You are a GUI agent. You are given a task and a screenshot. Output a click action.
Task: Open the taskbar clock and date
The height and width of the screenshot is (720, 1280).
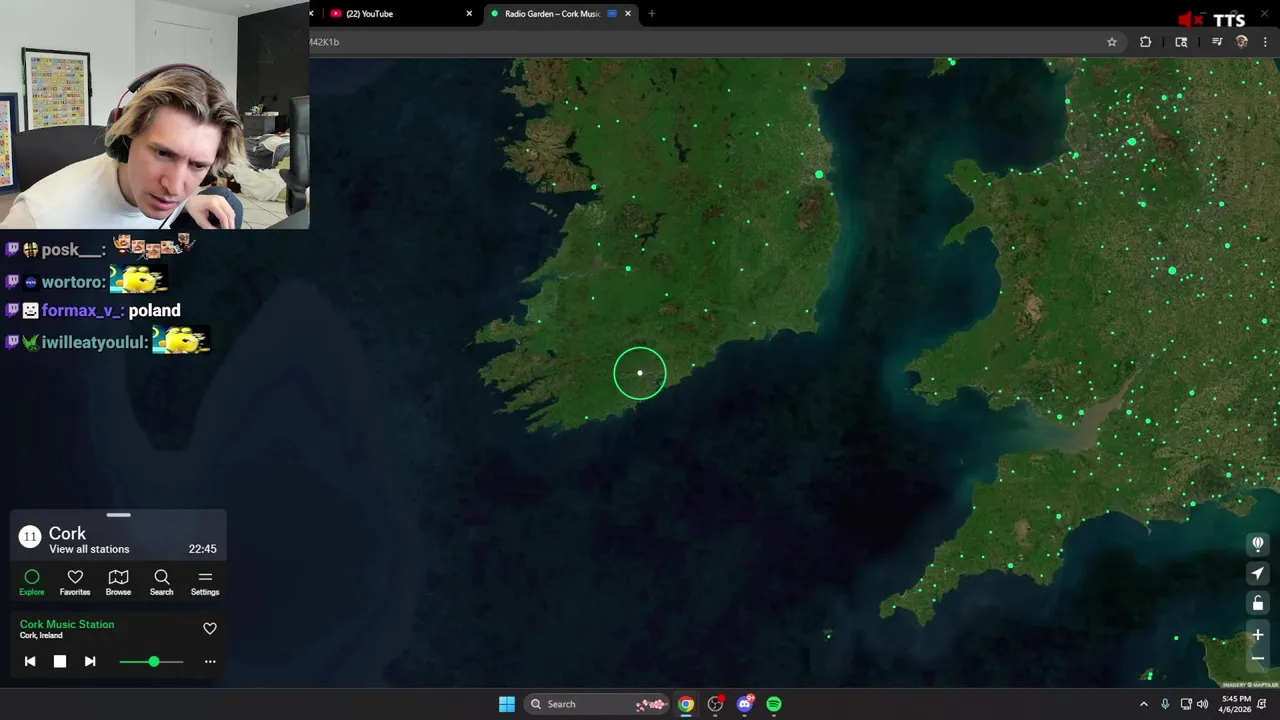pyautogui.click(x=1235, y=704)
